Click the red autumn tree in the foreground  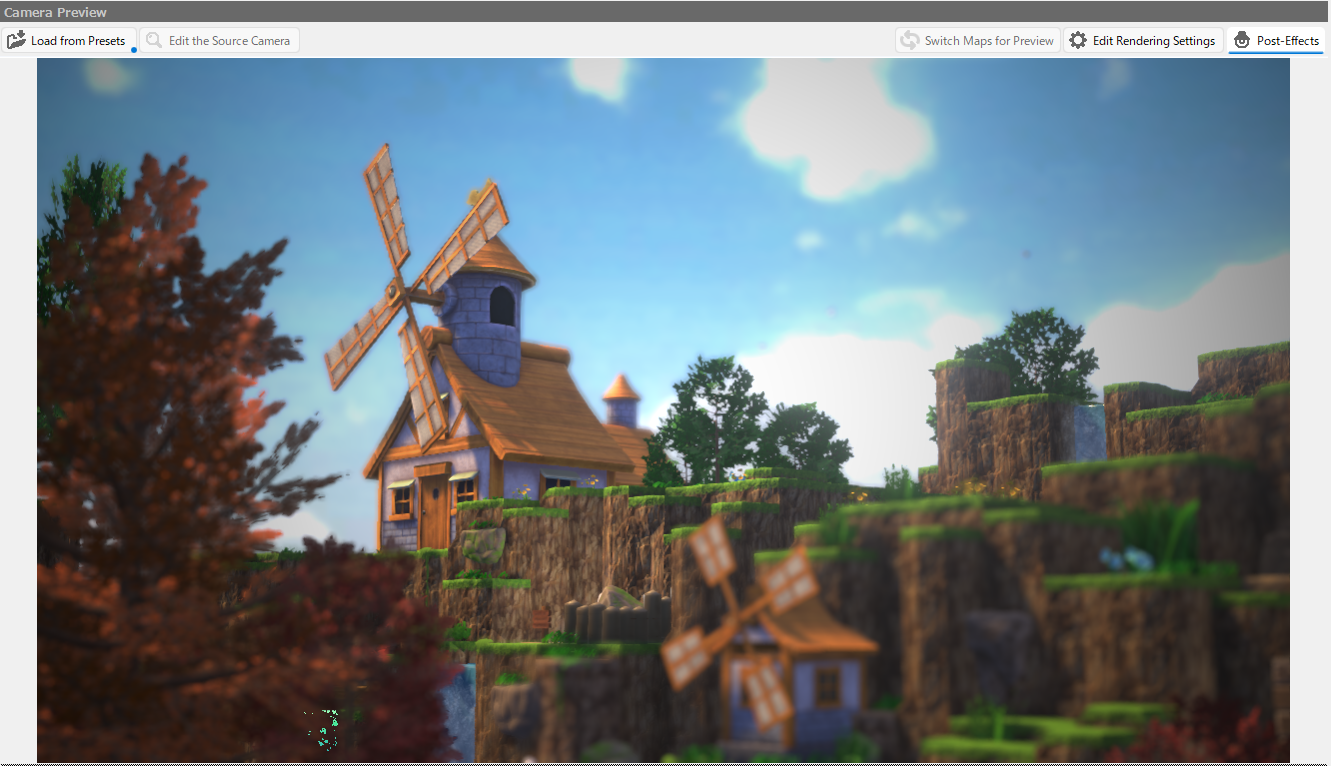[150, 400]
